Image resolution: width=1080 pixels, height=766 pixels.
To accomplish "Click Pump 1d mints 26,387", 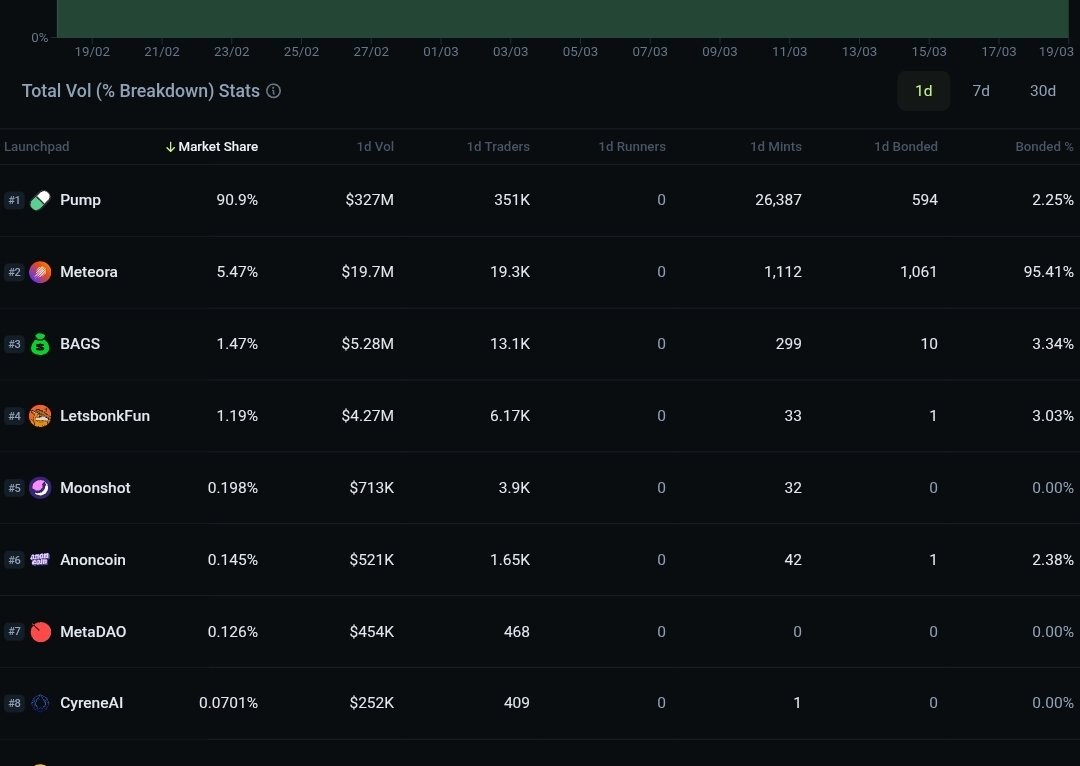I will (778, 200).
